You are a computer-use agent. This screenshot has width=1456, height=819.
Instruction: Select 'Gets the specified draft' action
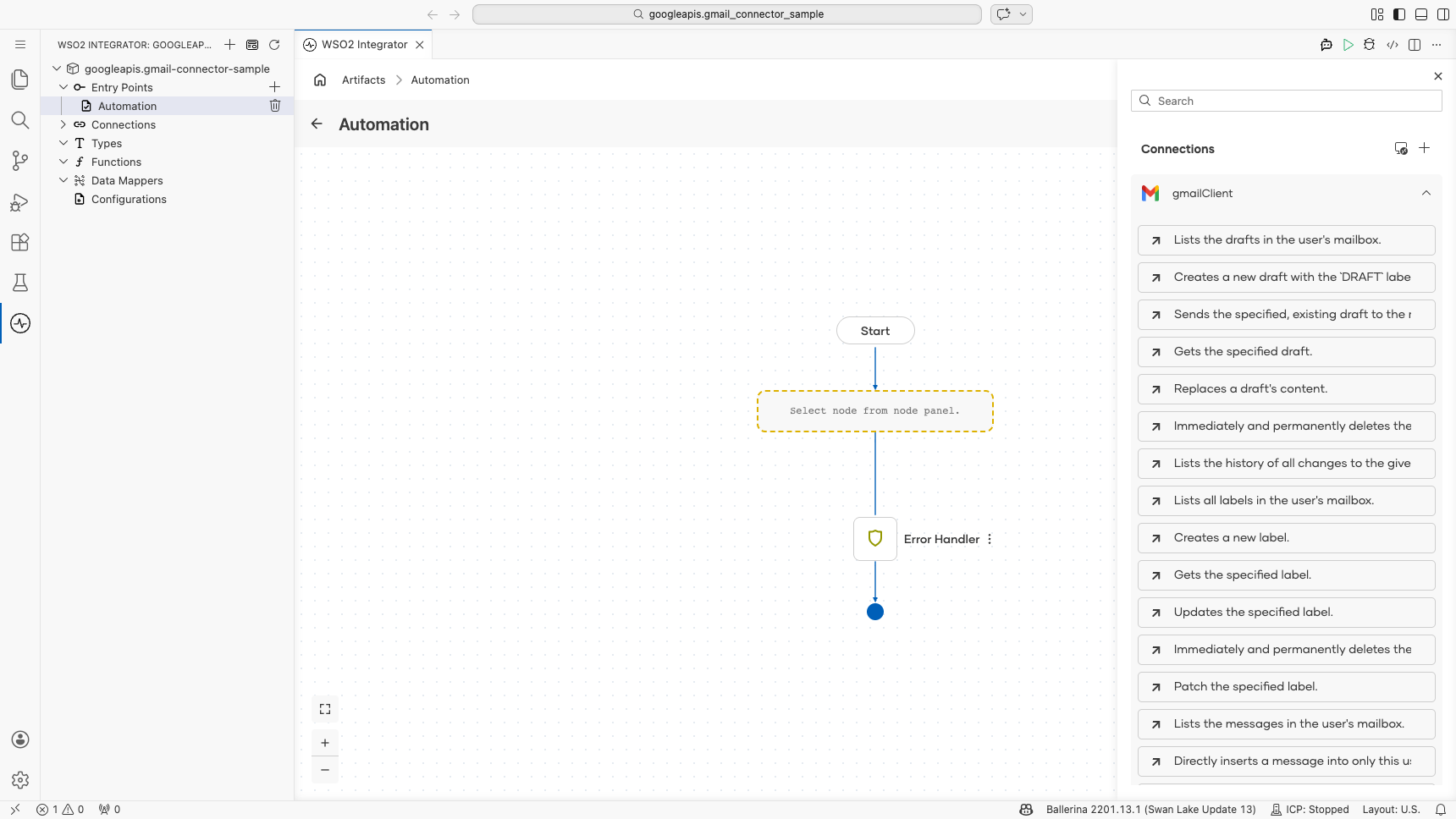click(x=1287, y=352)
